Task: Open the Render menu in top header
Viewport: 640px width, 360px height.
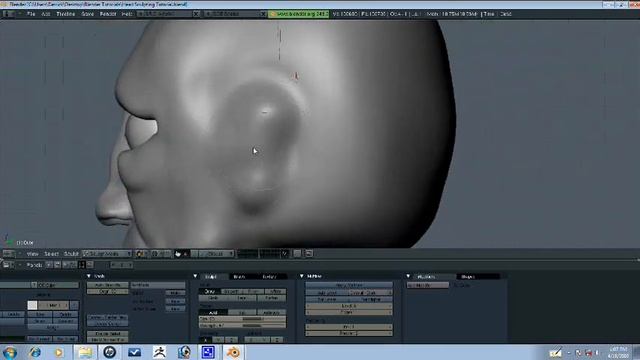Action: pos(108,14)
